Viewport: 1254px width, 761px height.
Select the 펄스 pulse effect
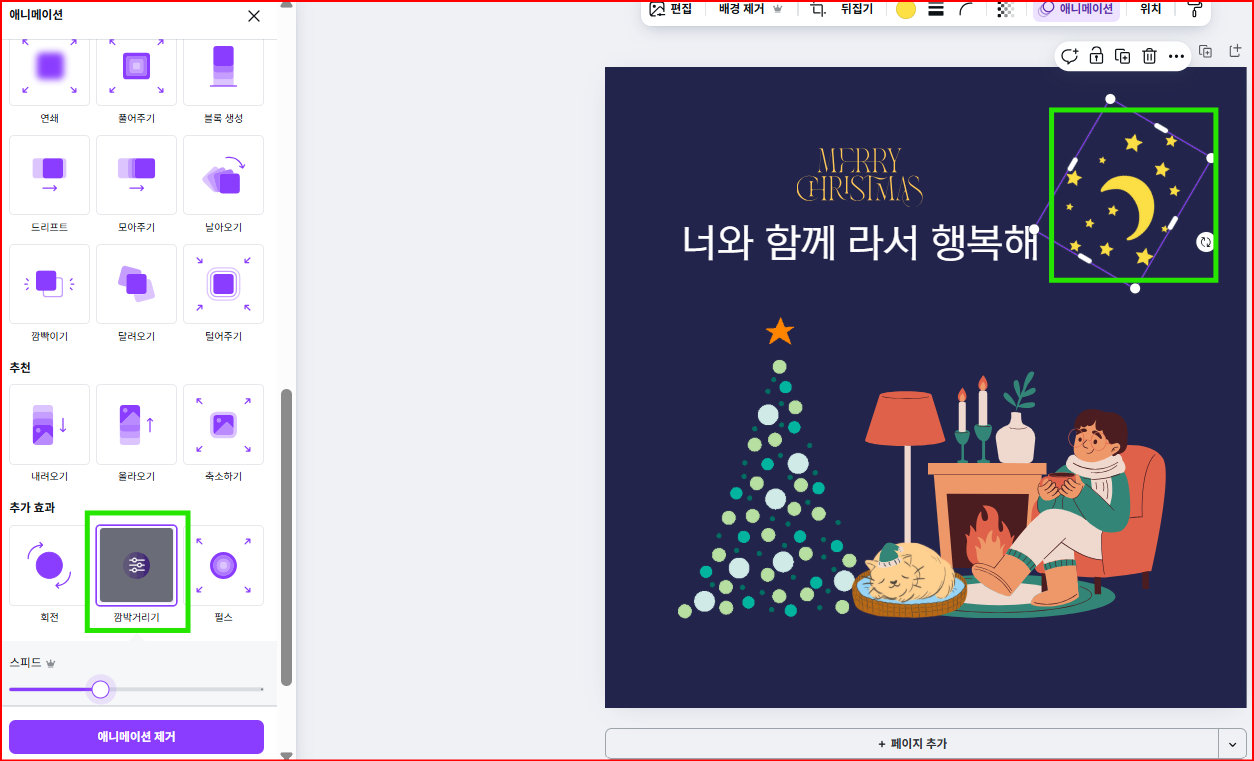pos(223,566)
